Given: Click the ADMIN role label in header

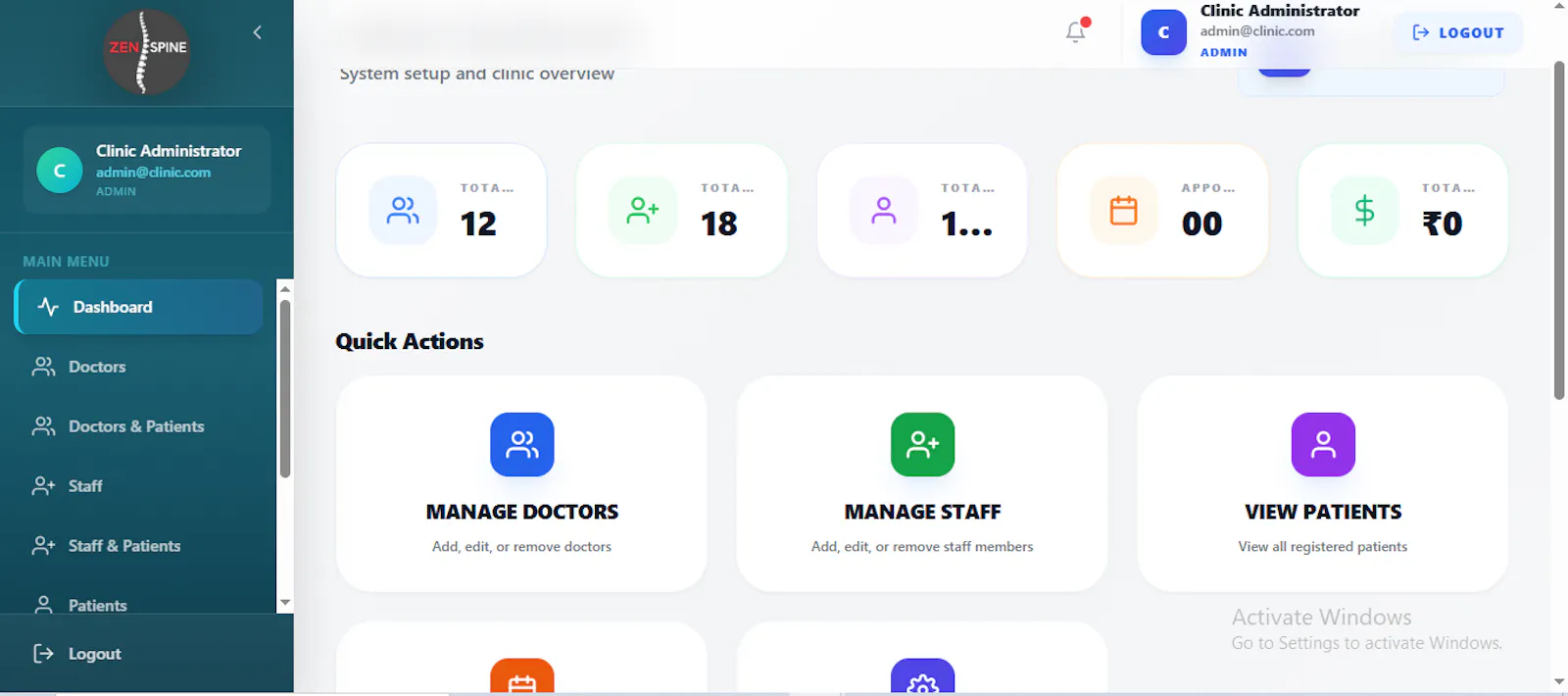Looking at the screenshot, I should tap(1224, 53).
